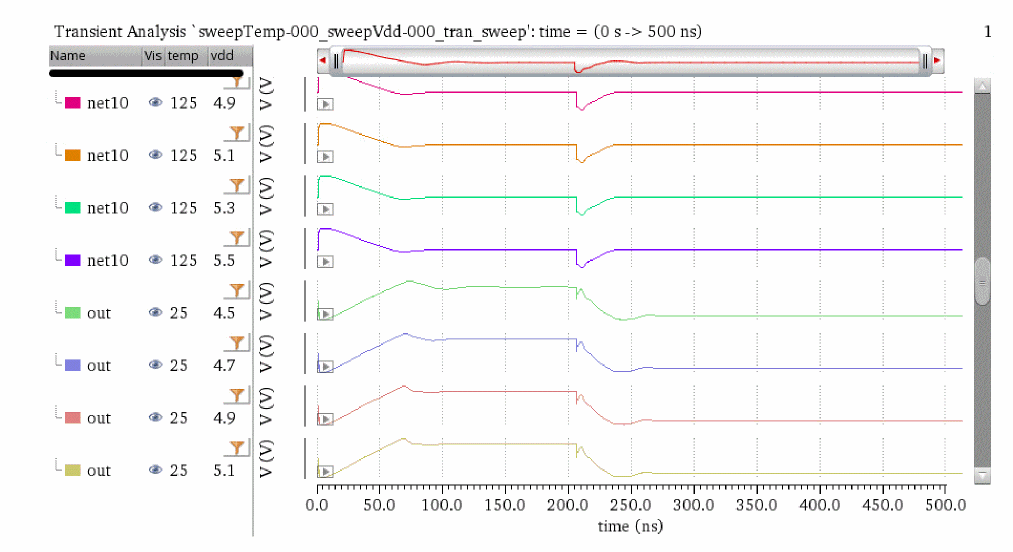Click the filter funnel icon for net10 5.1
The height and width of the screenshot is (552, 1013).
pyautogui.click(x=237, y=133)
